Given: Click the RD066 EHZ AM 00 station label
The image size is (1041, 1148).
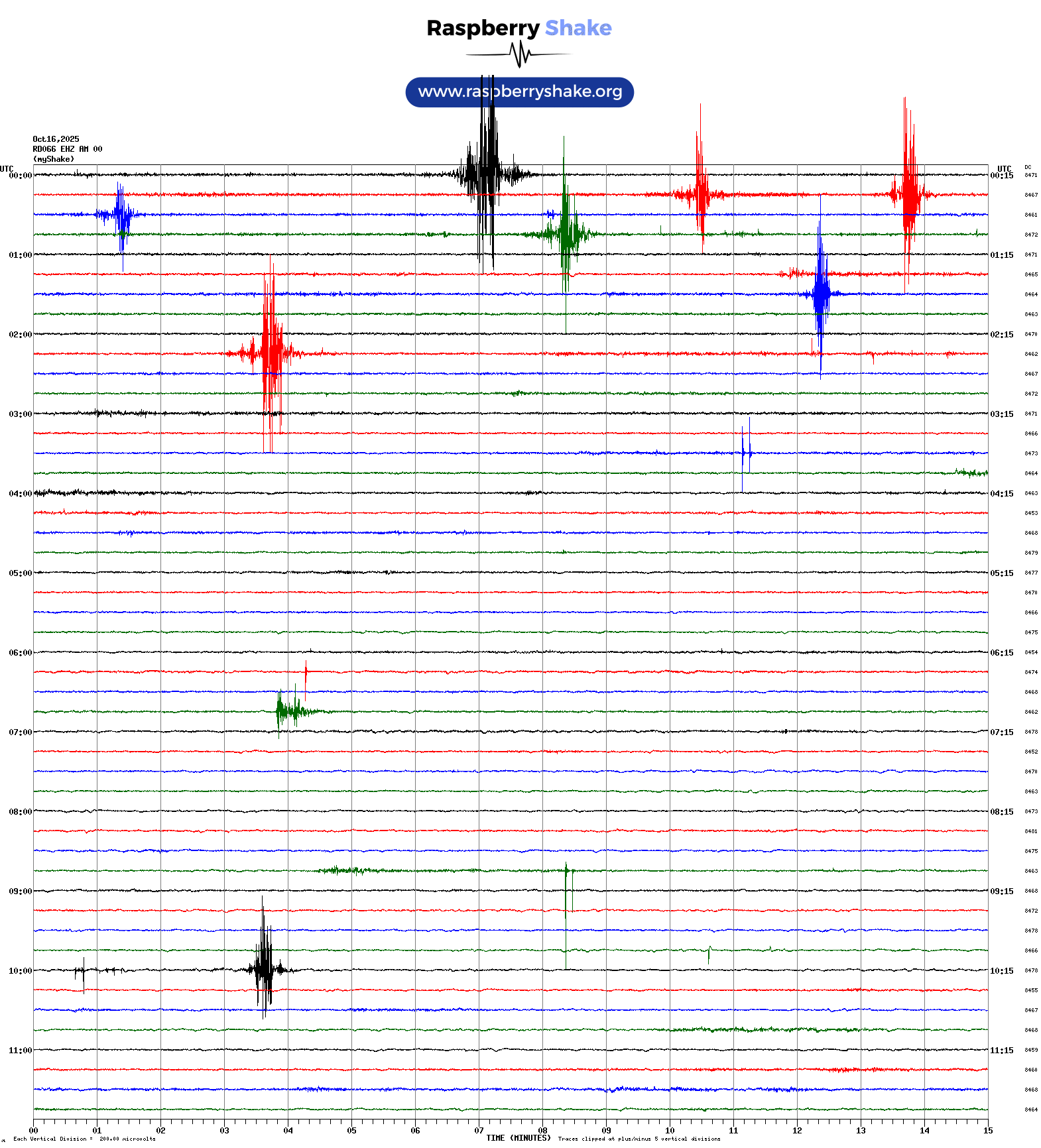Looking at the screenshot, I should point(67,149).
